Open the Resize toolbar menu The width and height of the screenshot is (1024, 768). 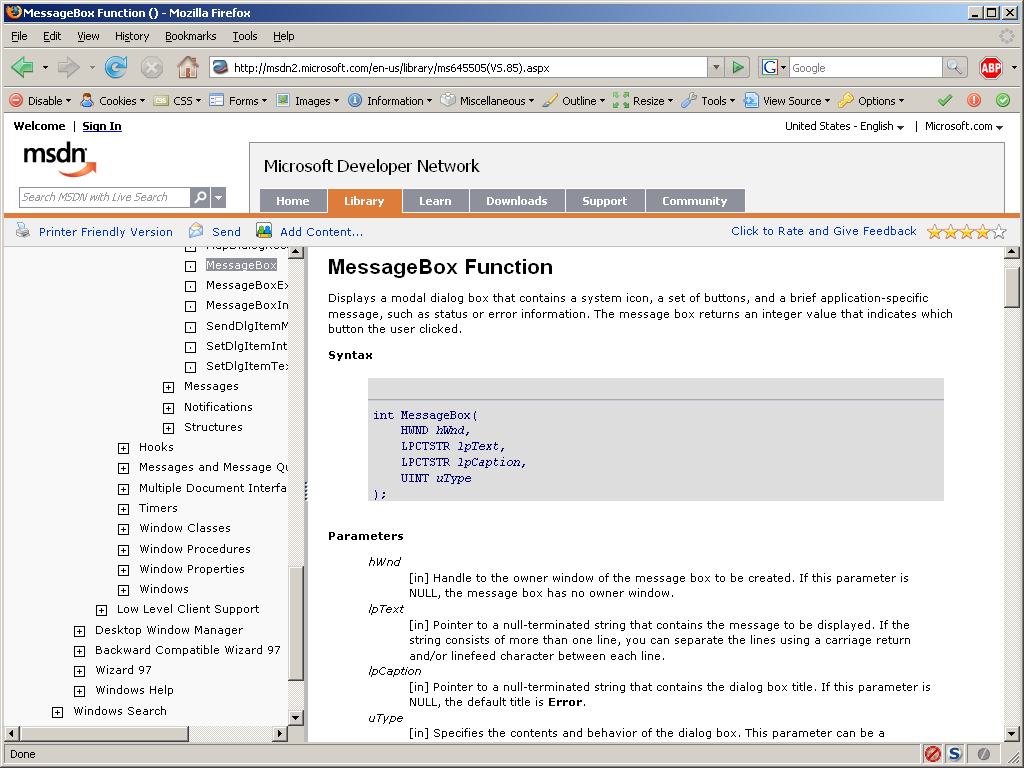[643, 101]
